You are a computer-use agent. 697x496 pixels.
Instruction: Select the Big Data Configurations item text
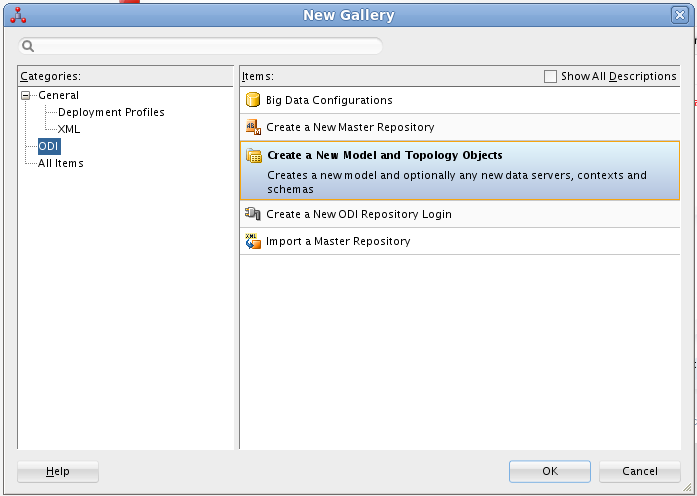[329, 100]
